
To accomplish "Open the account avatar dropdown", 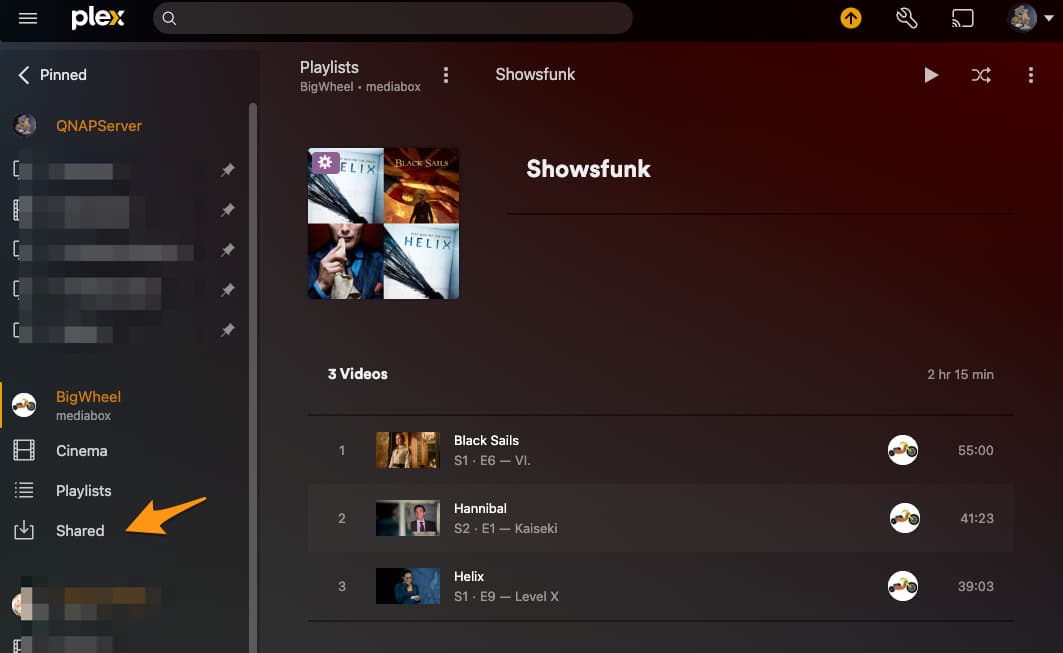I will tap(1022, 17).
